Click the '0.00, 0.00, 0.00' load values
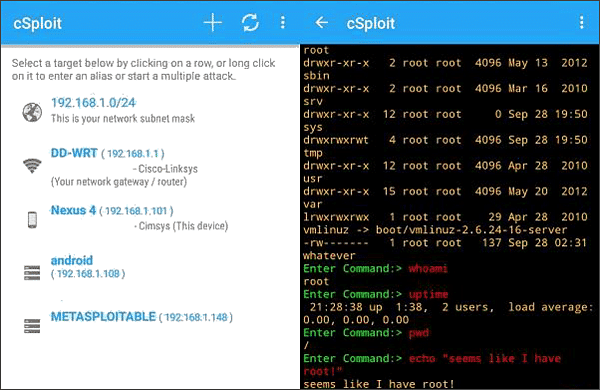This screenshot has width=600, height=390. [x=356, y=320]
